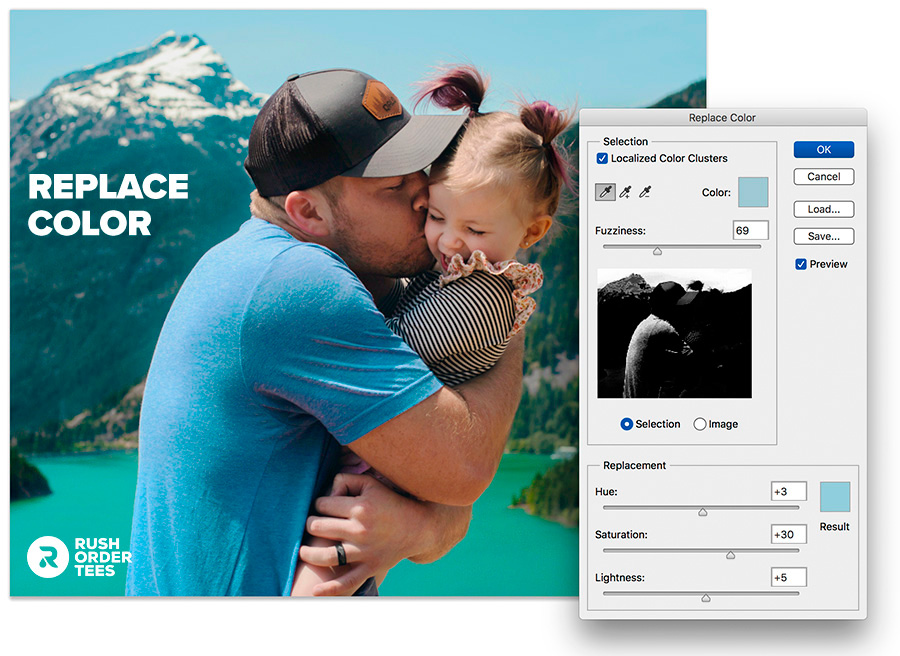
Task: Confirm changes with the OK button
Action: 823,148
